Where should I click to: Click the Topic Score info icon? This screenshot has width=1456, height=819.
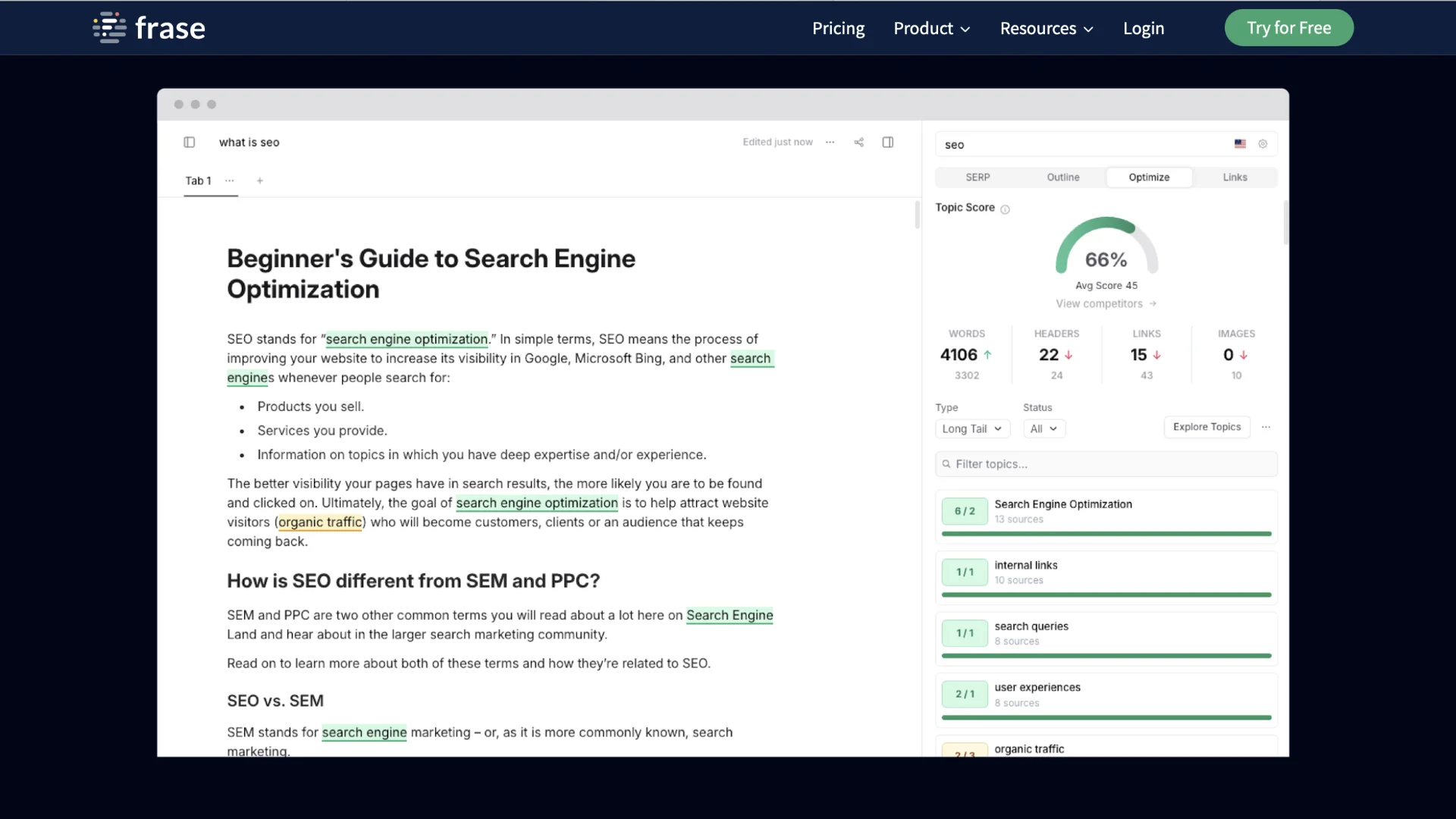pyautogui.click(x=1005, y=209)
